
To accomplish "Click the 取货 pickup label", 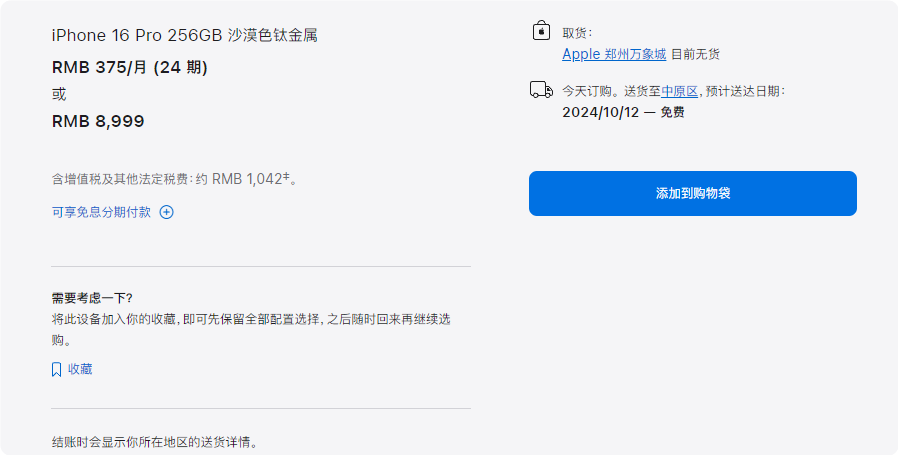I will [577, 32].
